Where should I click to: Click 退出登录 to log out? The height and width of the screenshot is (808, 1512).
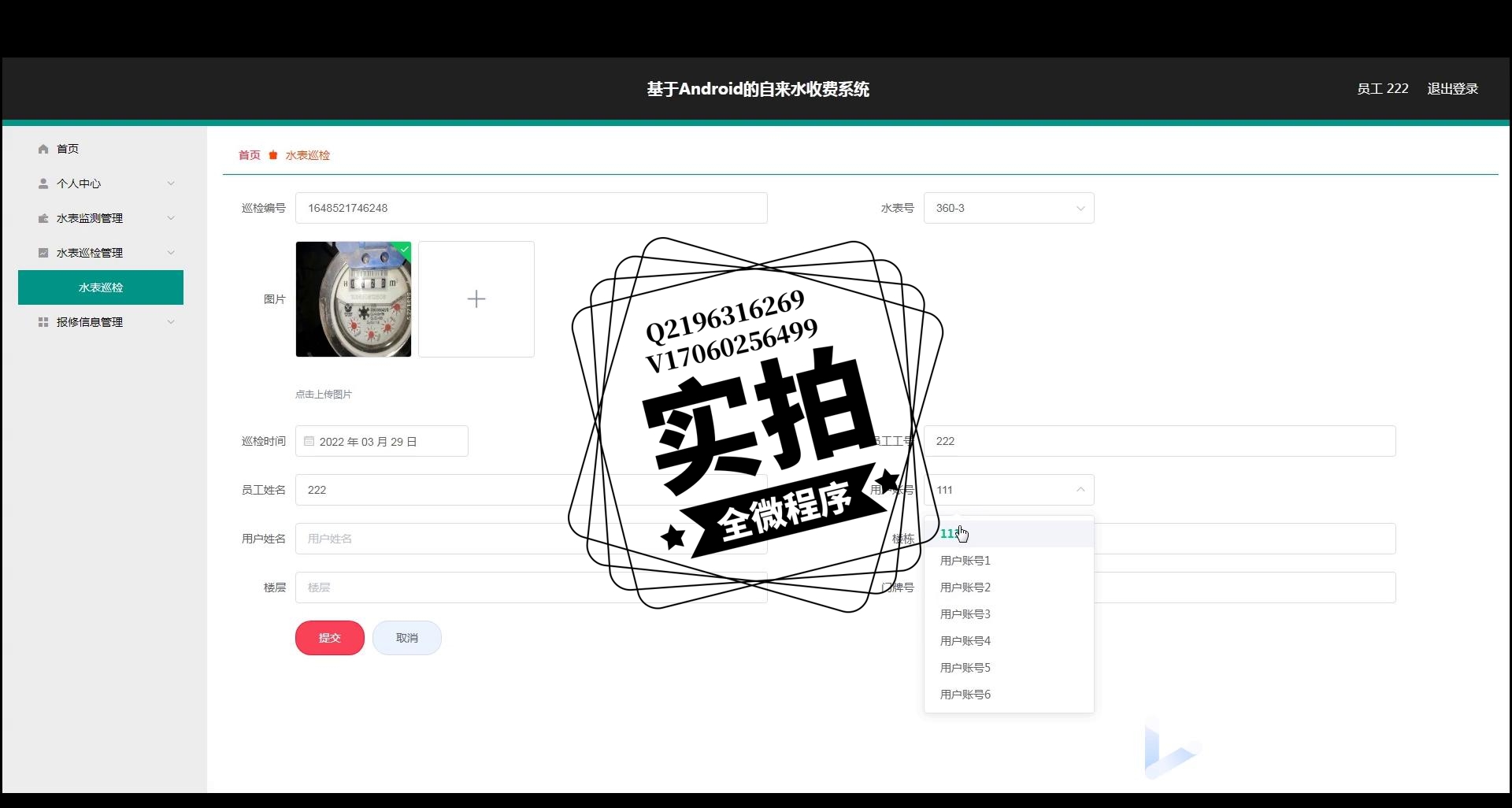click(1452, 89)
